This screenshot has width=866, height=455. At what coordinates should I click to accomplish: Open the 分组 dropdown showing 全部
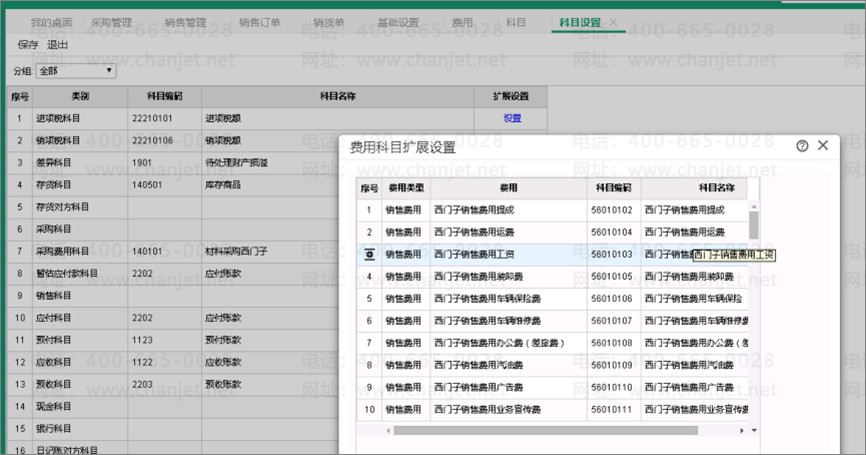click(76, 71)
